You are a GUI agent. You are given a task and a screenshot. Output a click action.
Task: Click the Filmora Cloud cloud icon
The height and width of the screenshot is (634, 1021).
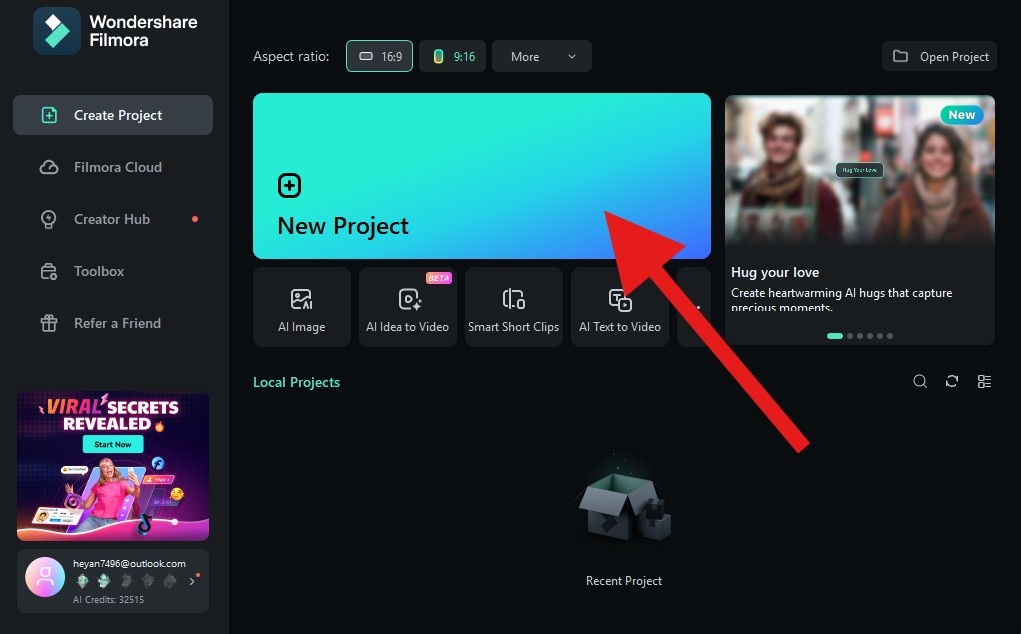pos(49,167)
